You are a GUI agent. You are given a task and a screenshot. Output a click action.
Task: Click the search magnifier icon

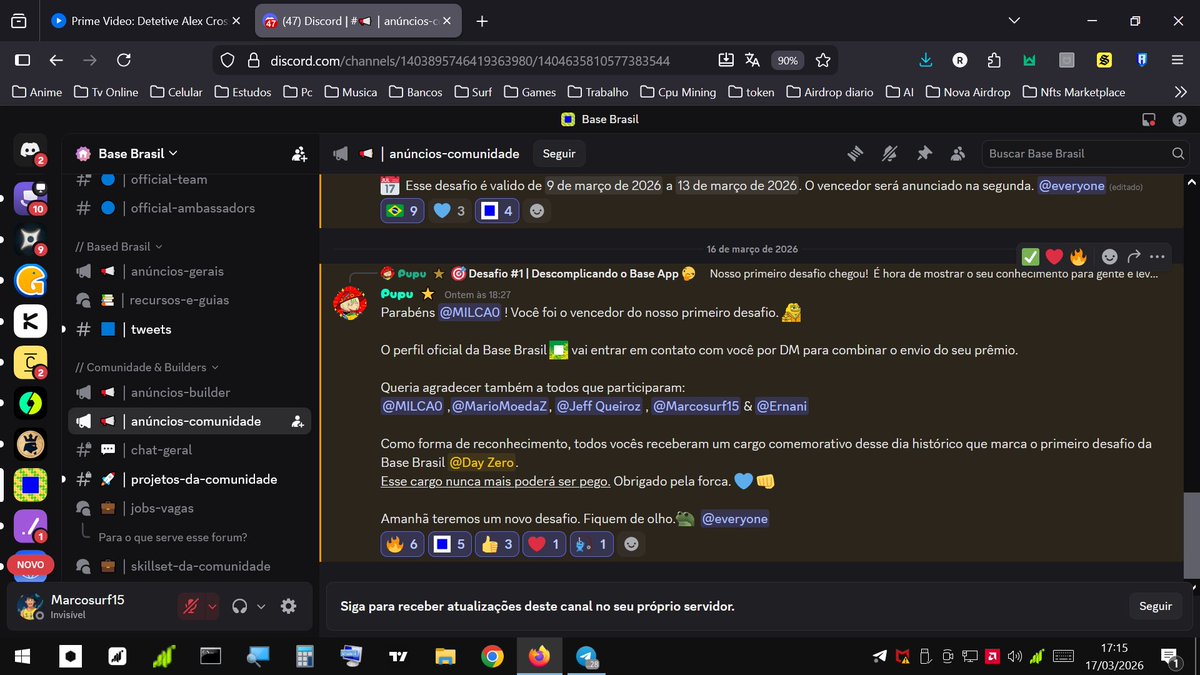1178,154
